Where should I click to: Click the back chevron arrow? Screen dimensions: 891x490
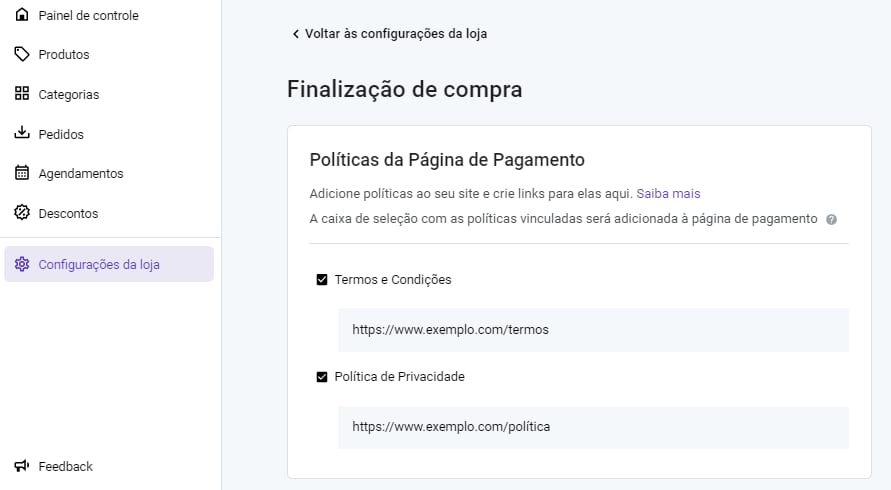(x=296, y=34)
